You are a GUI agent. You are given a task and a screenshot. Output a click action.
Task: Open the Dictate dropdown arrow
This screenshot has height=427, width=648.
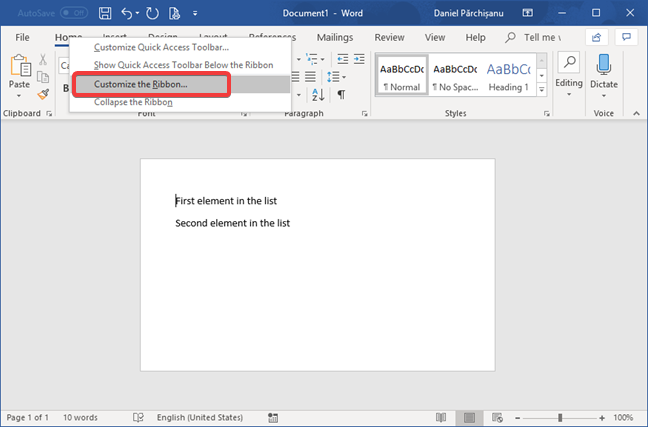[604, 96]
